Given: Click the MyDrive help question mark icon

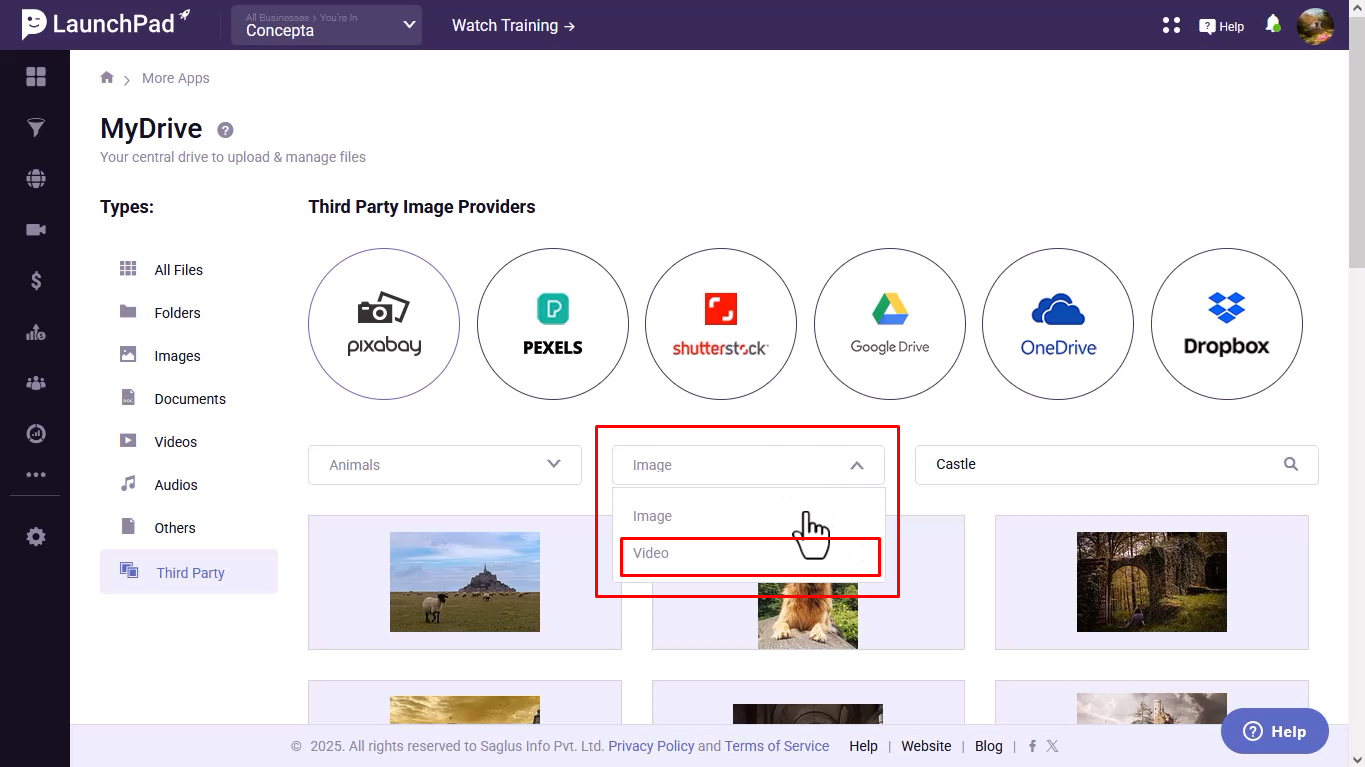Looking at the screenshot, I should 225,130.
